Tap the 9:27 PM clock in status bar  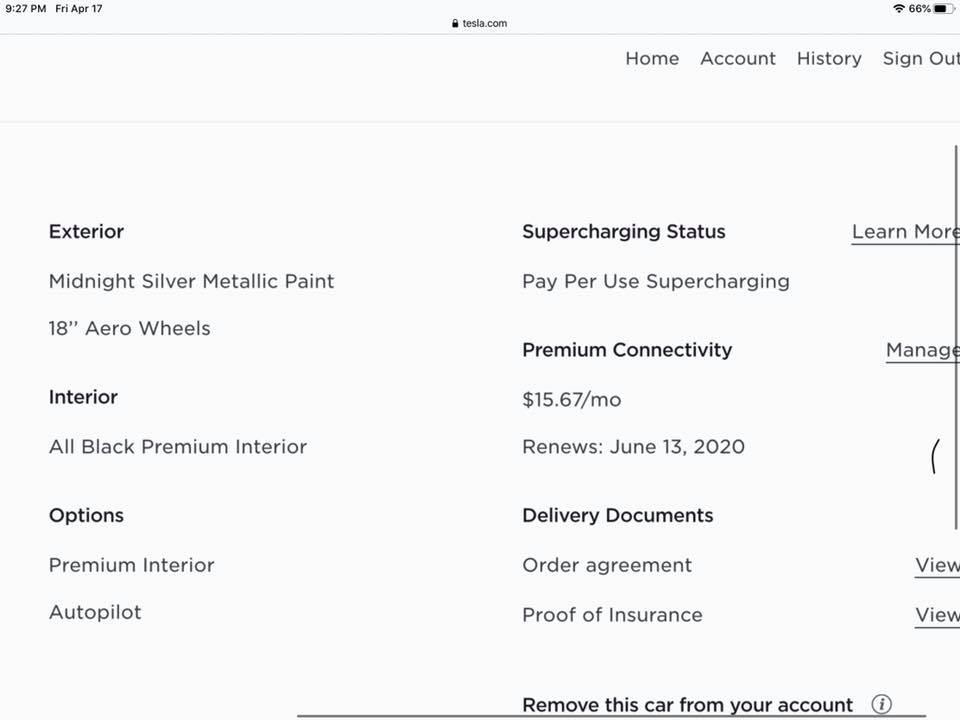click(x=26, y=8)
